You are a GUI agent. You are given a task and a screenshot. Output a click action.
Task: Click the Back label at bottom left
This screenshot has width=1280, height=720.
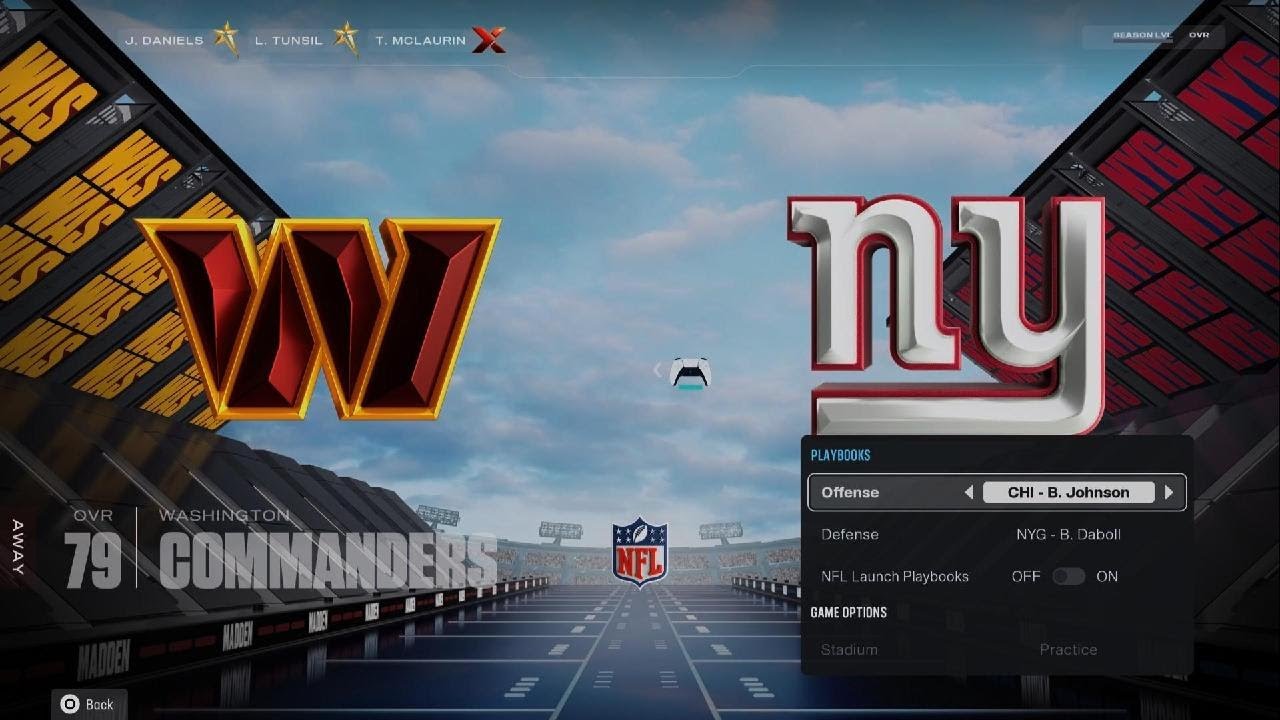(99, 704)
